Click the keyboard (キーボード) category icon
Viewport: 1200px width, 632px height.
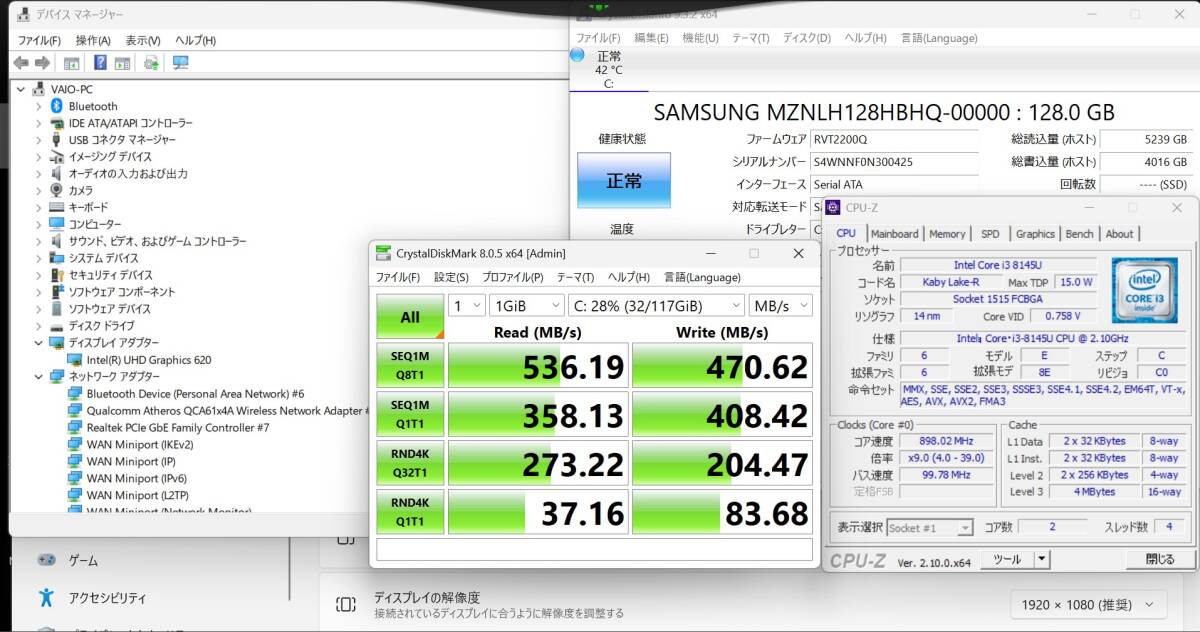pos(57,207)
